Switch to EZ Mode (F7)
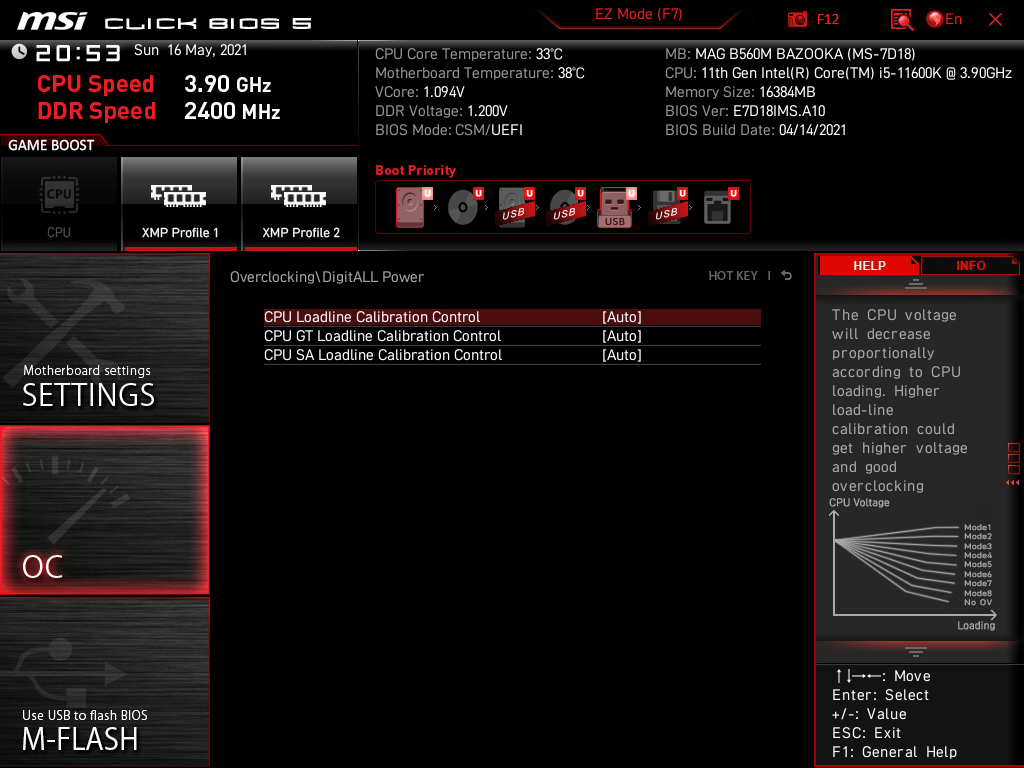Image resolution: width=1024 pixels, height=768 pixels. point(639,14)
